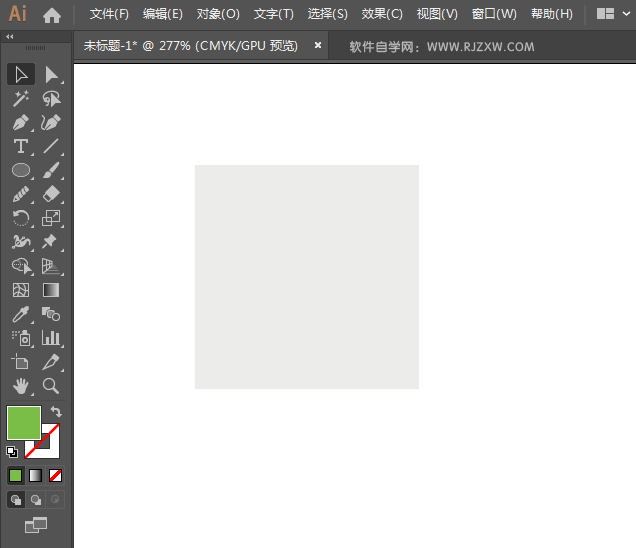Change Screen Mode button
The width and height of the screenshot is (636, 548).
click(x=36, y=525)
